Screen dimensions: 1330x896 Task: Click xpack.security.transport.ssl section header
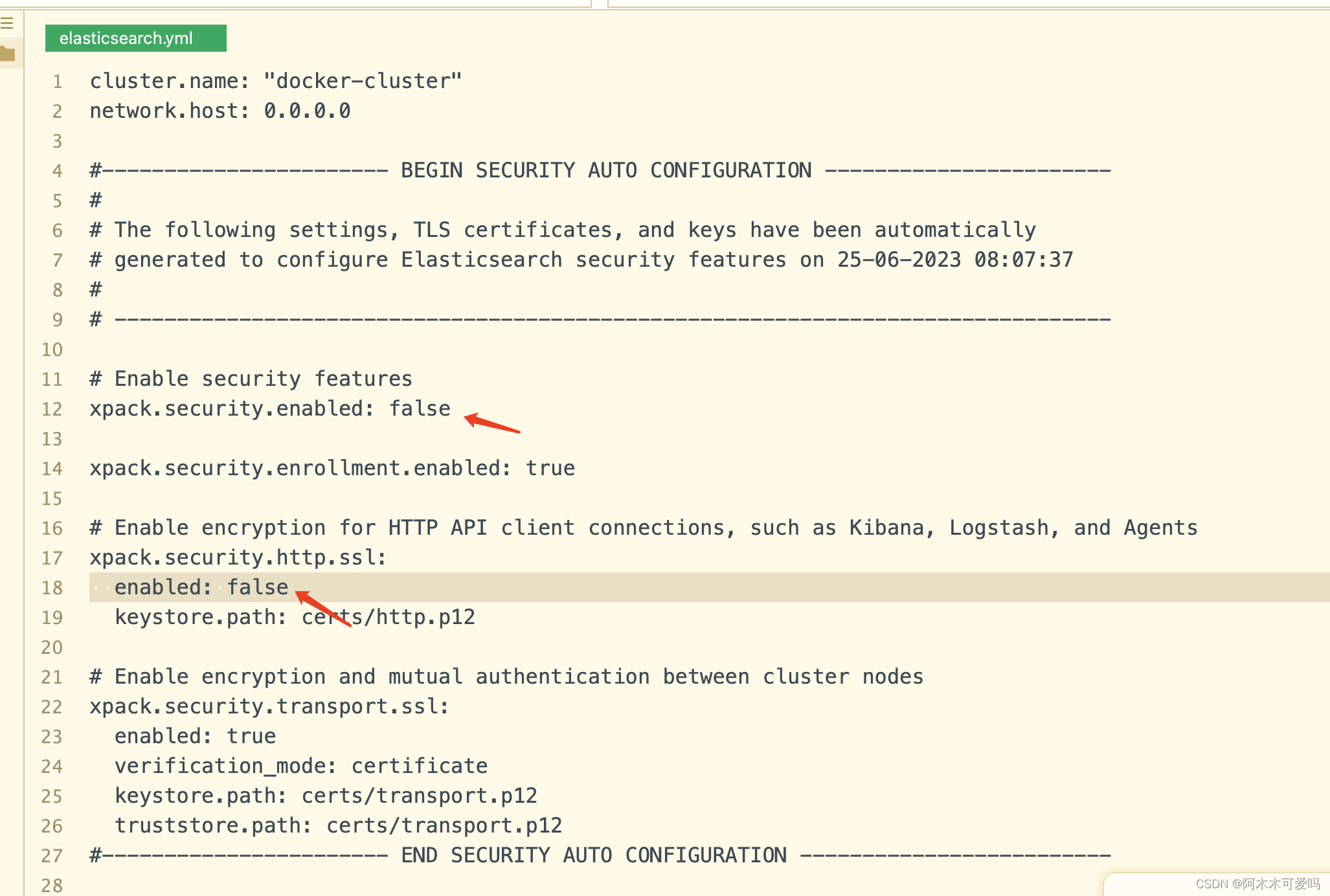click(268, 706)
